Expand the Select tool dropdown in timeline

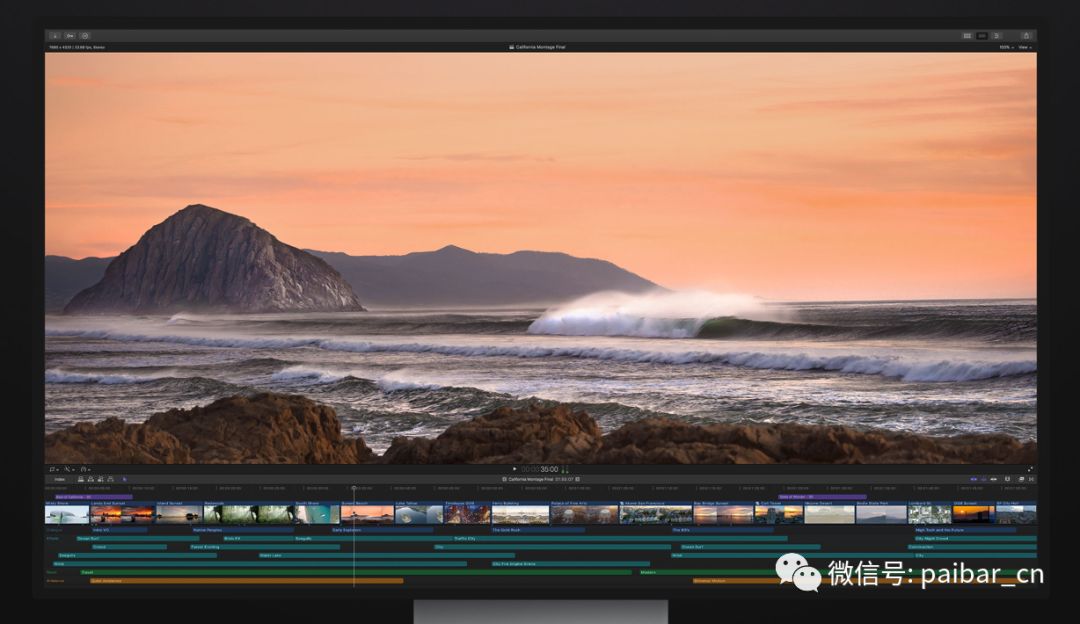pos(125,479)
